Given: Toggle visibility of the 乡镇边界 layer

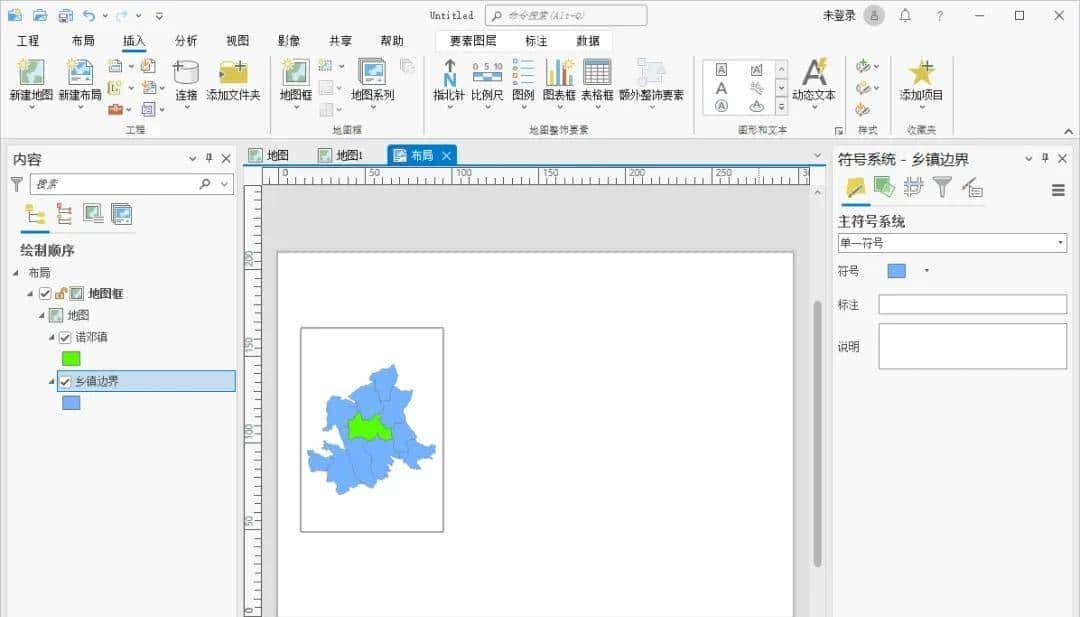Looking at the screenshot, I should click(65, 381).
